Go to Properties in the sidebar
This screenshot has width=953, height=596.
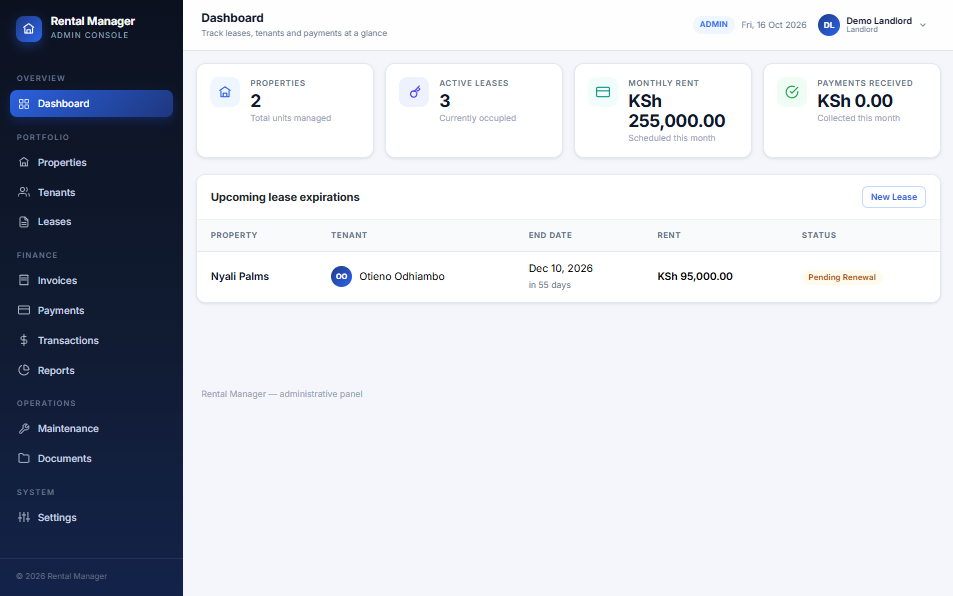(91, 162)
